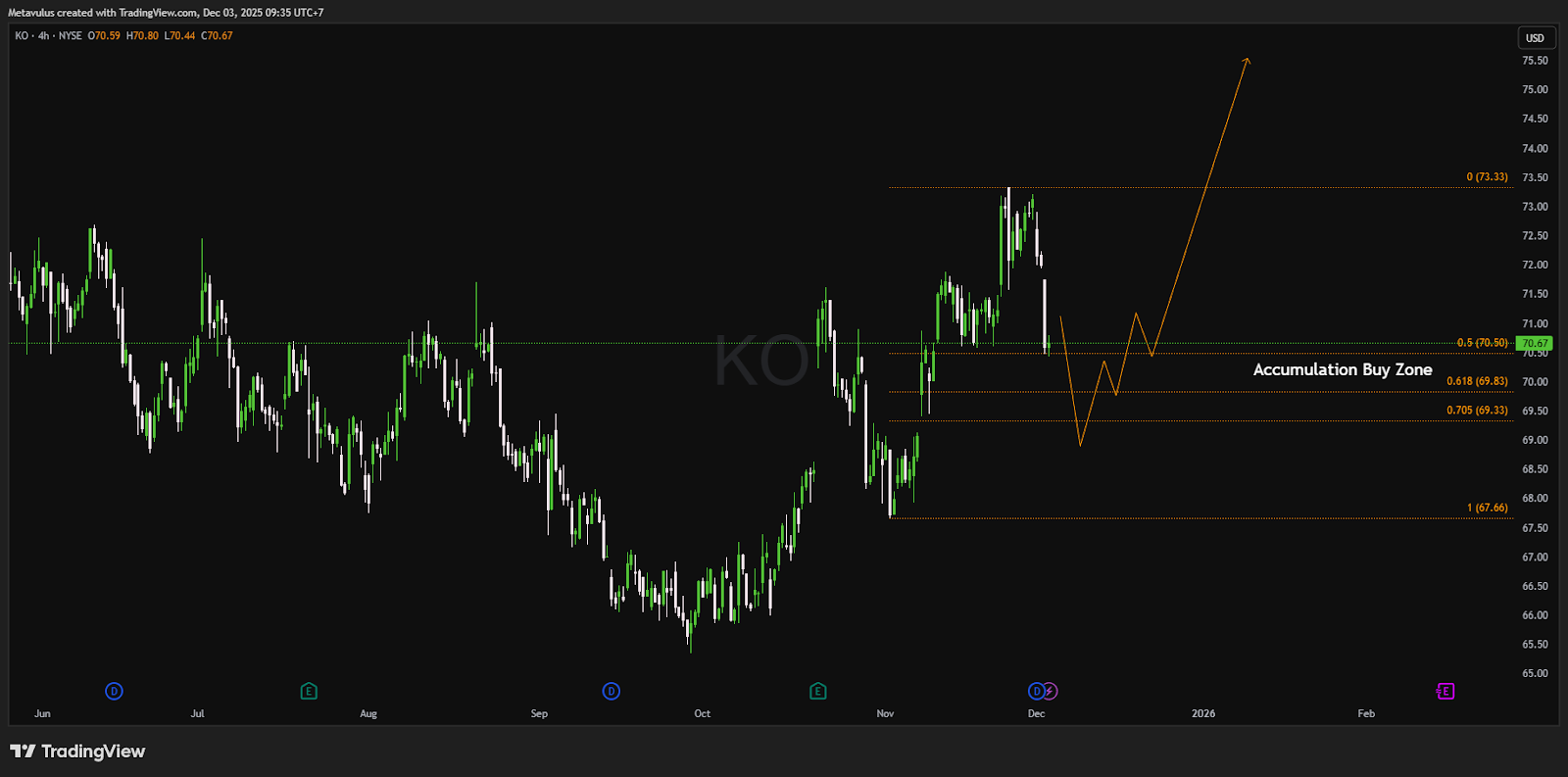Select the 'Accumulation Buy Zone' text annotation

click(1342, 369)
